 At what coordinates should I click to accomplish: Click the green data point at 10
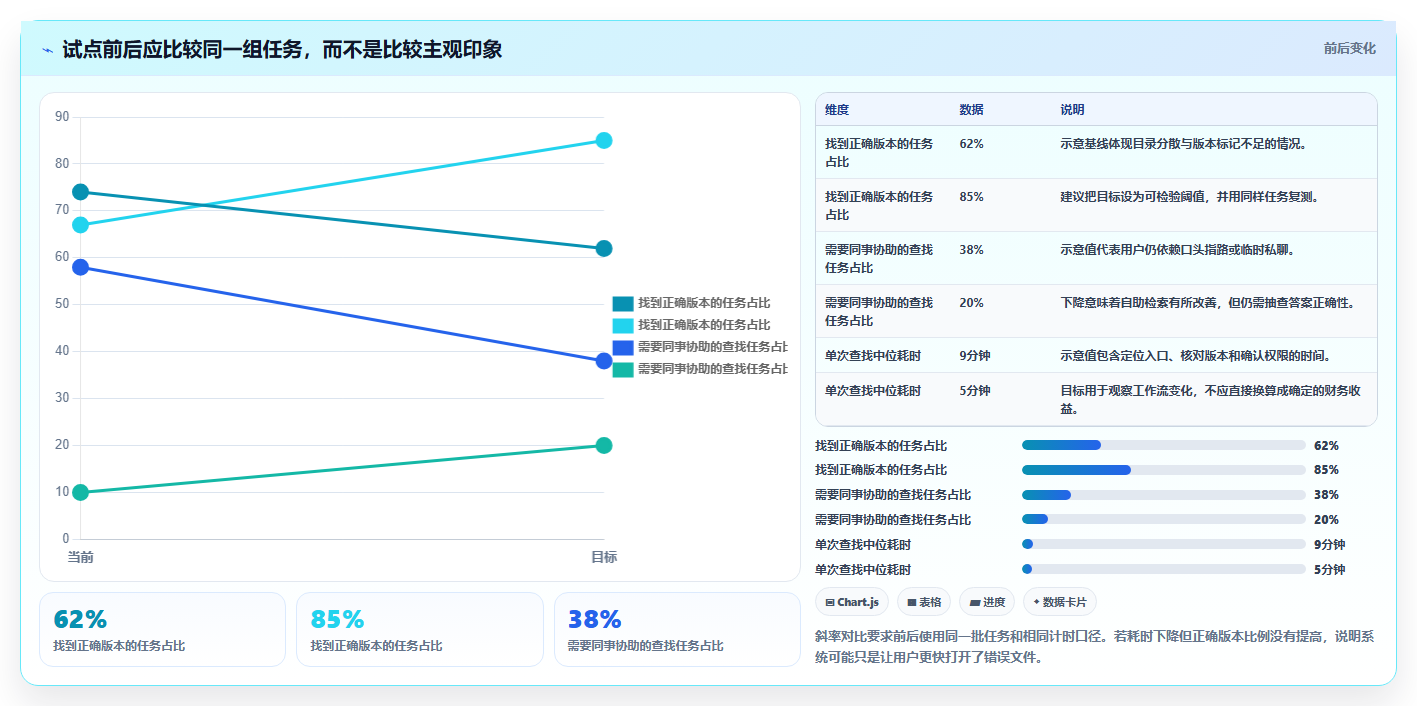(81, 492)
